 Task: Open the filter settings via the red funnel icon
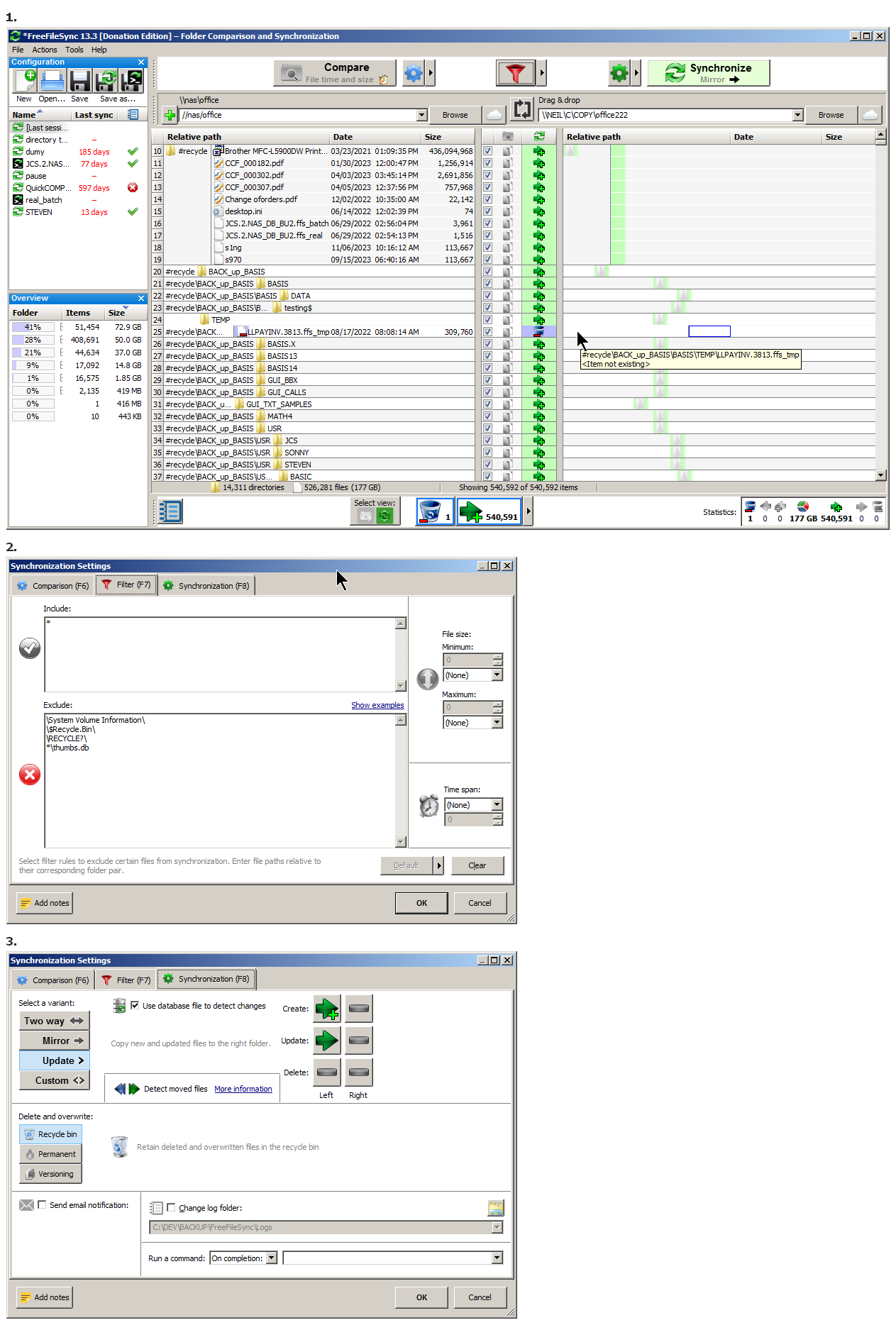coord(516,72)
